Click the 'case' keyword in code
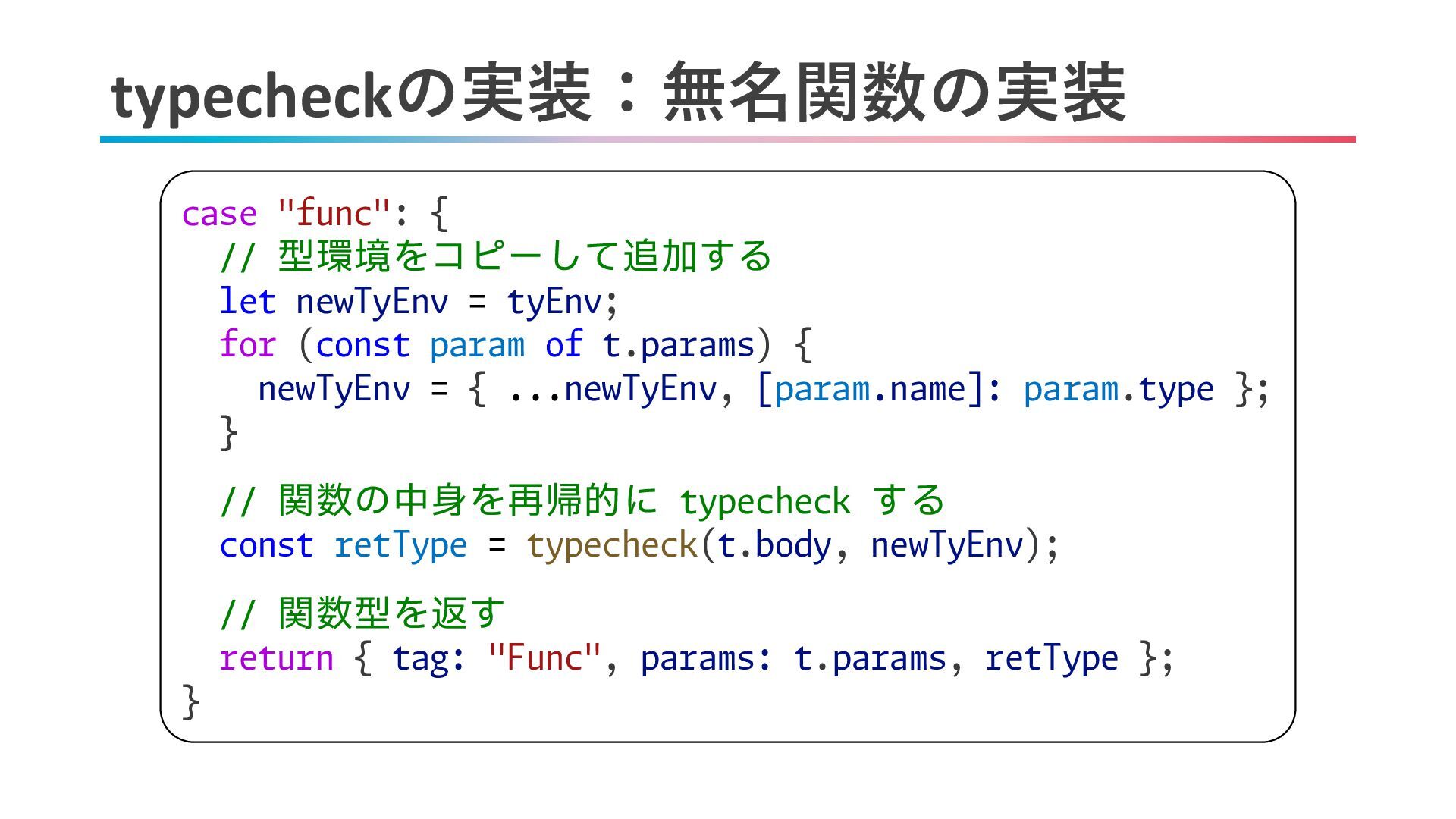 pyautogui.click(x=219, y=214)
